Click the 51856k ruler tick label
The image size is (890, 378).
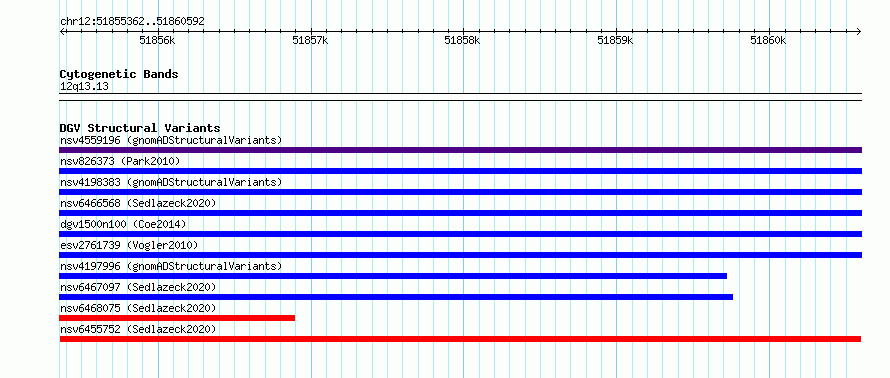click(x=157, y=40)
